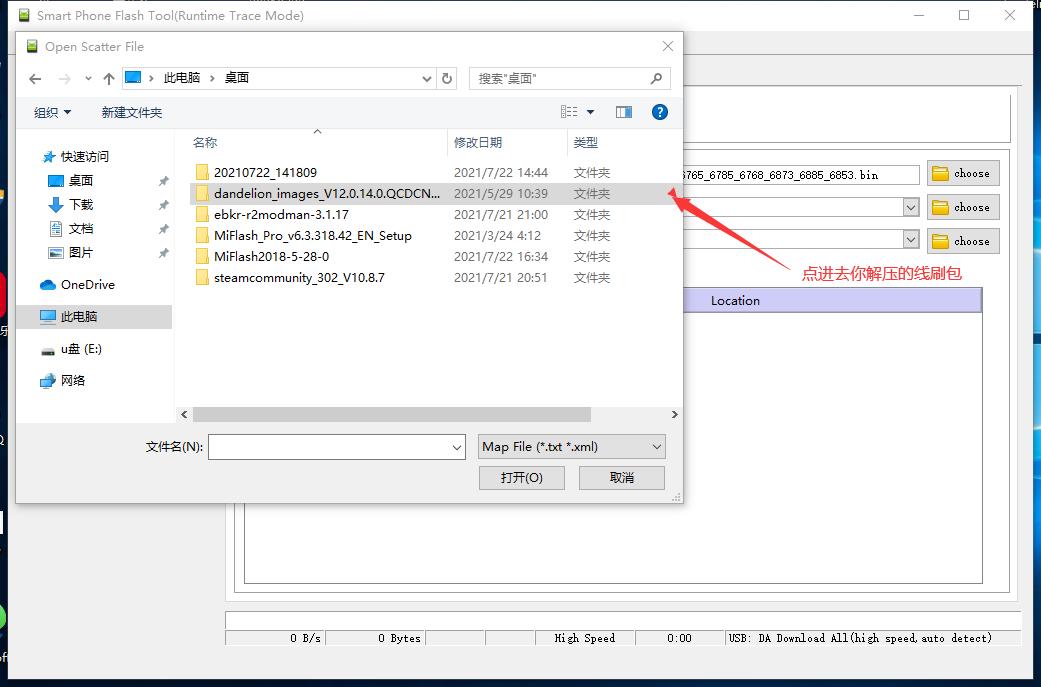Viewport: 1041px width, 687px height.
Task: Toggle the preview pane icon
Action: 623,112
